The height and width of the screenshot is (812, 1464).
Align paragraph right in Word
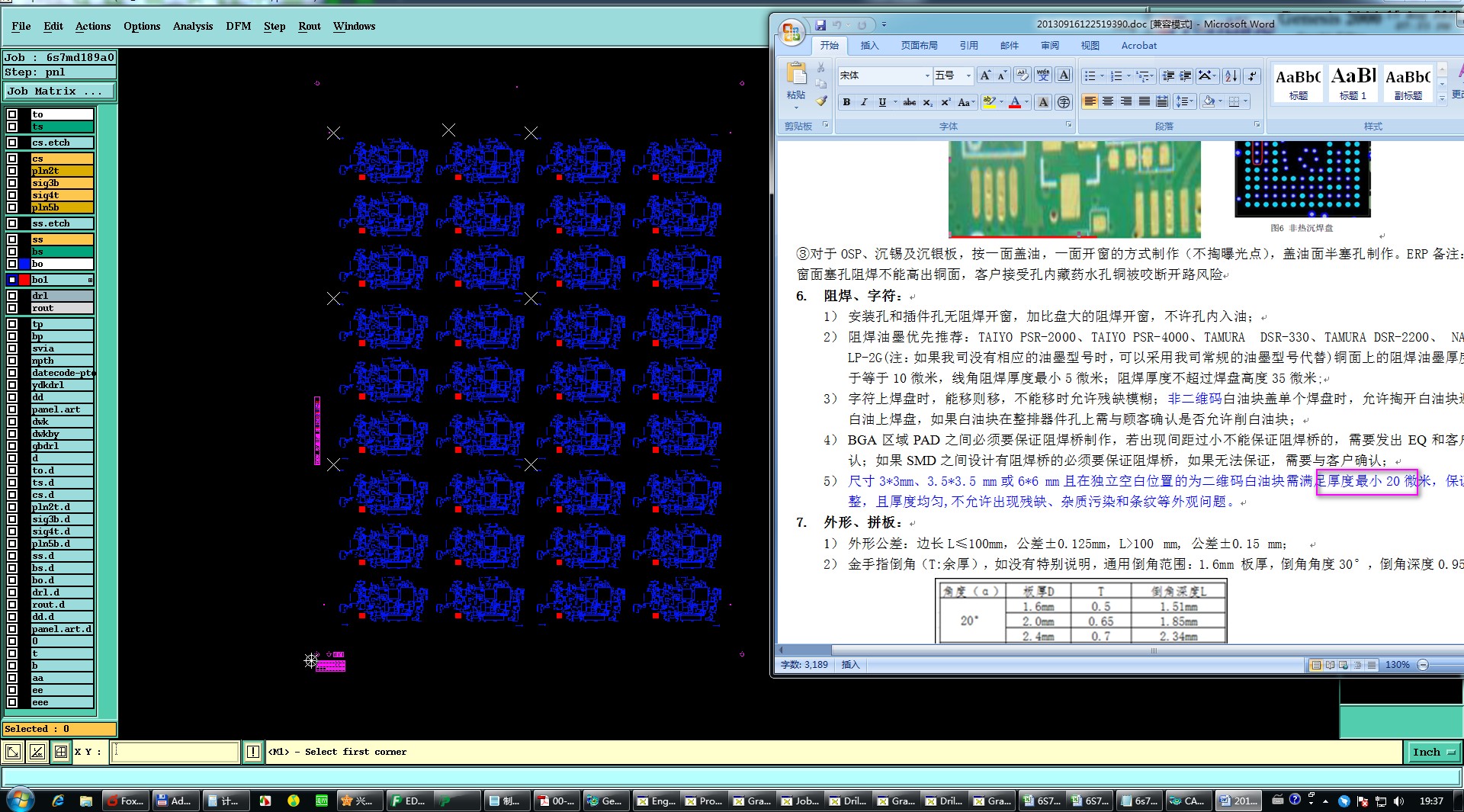coord(1126,101)
